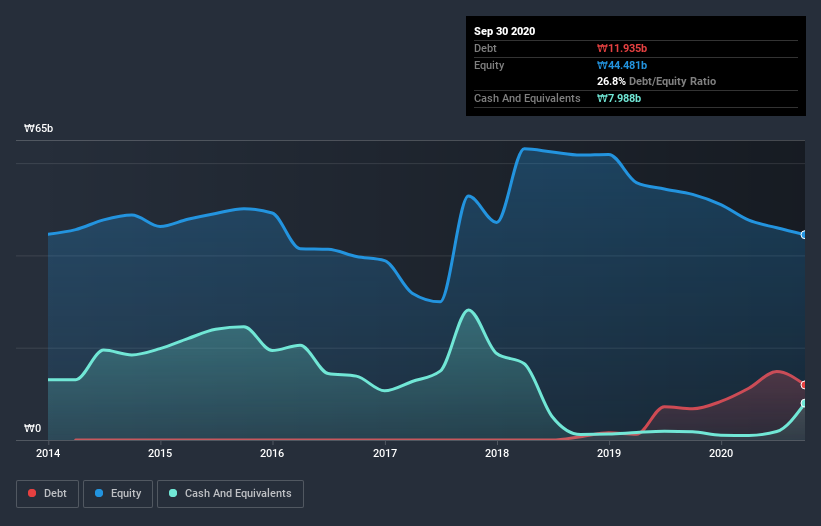
Task: Toggle the Cash And Equivalents legend button
Action: coord(230,494)
